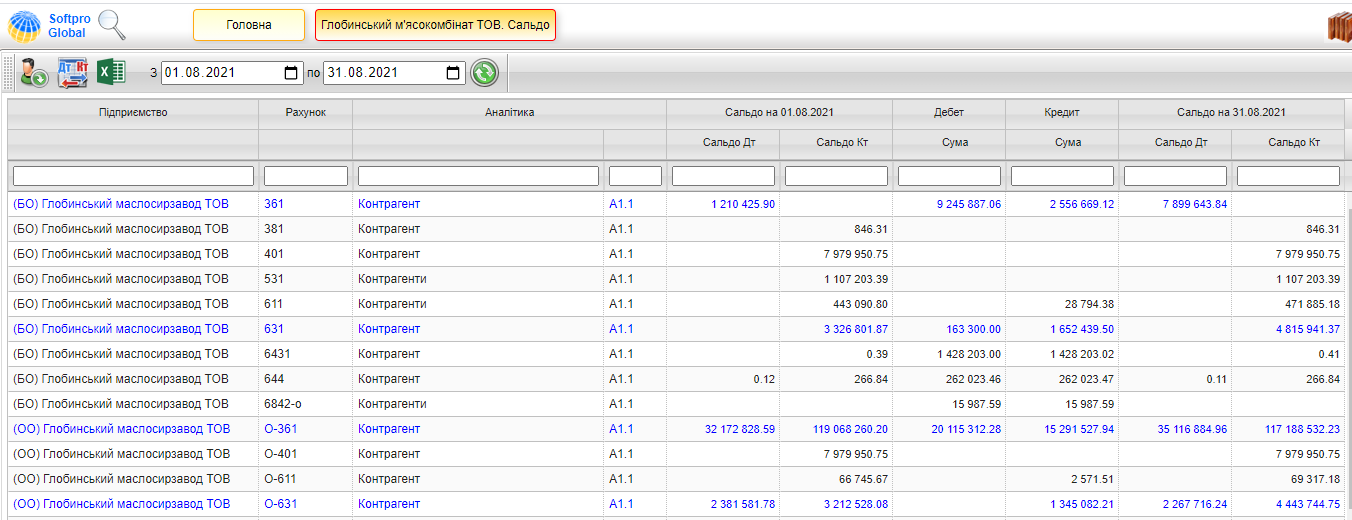Click the user refresh icon in toolbar
The height and width of the screenshot is (520, 1352).
(34, 73)
